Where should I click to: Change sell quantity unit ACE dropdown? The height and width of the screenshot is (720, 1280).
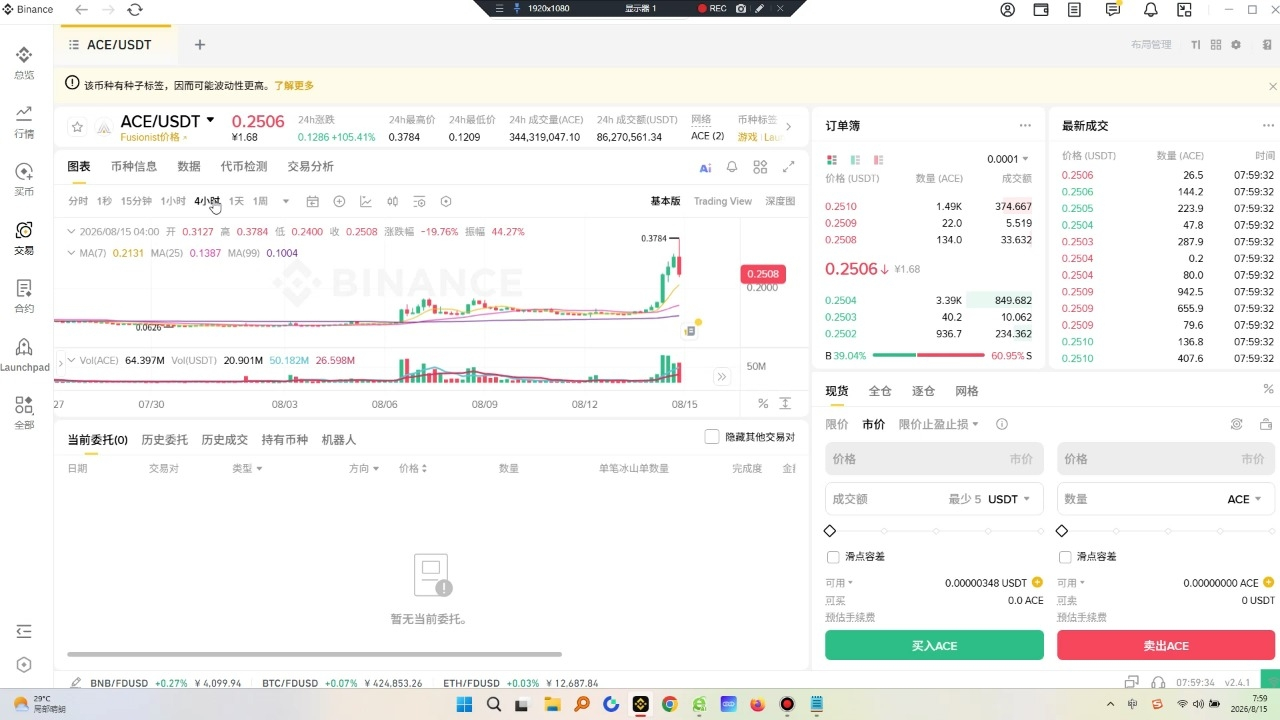coord(1244,499)
